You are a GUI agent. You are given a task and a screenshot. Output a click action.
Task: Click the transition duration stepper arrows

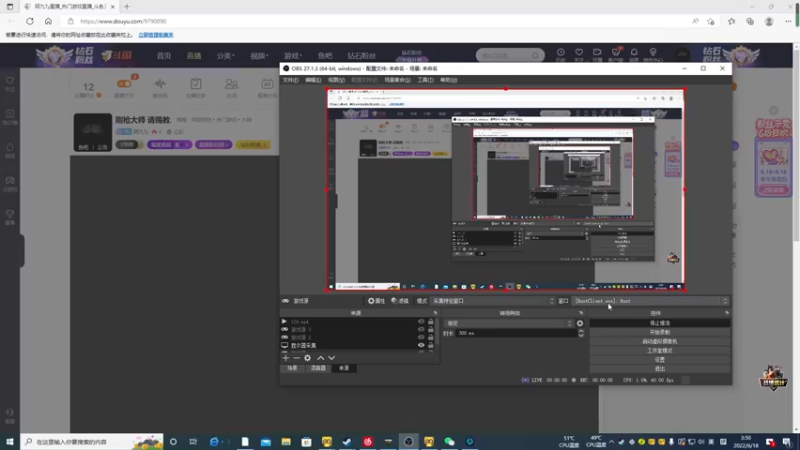coord(581,333)
